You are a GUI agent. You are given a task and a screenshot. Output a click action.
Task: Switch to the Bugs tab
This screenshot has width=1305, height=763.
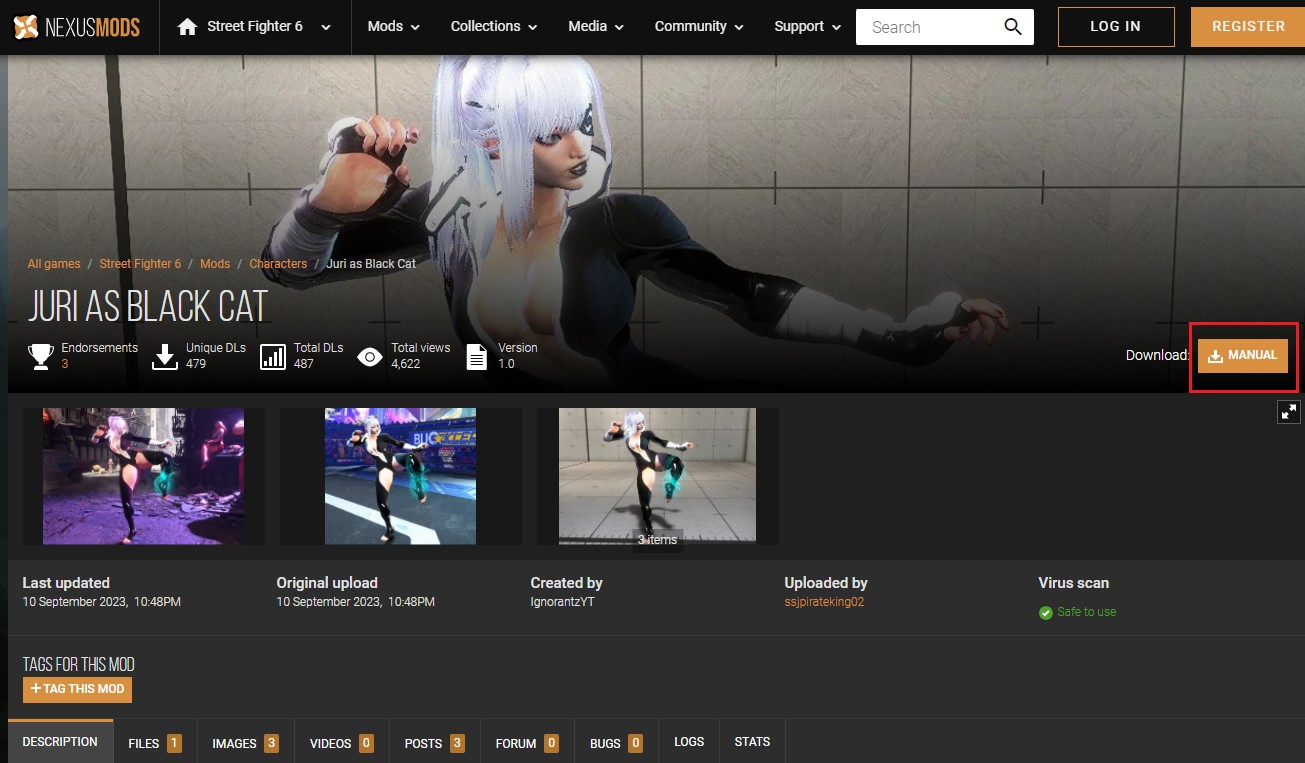[616, 743]
